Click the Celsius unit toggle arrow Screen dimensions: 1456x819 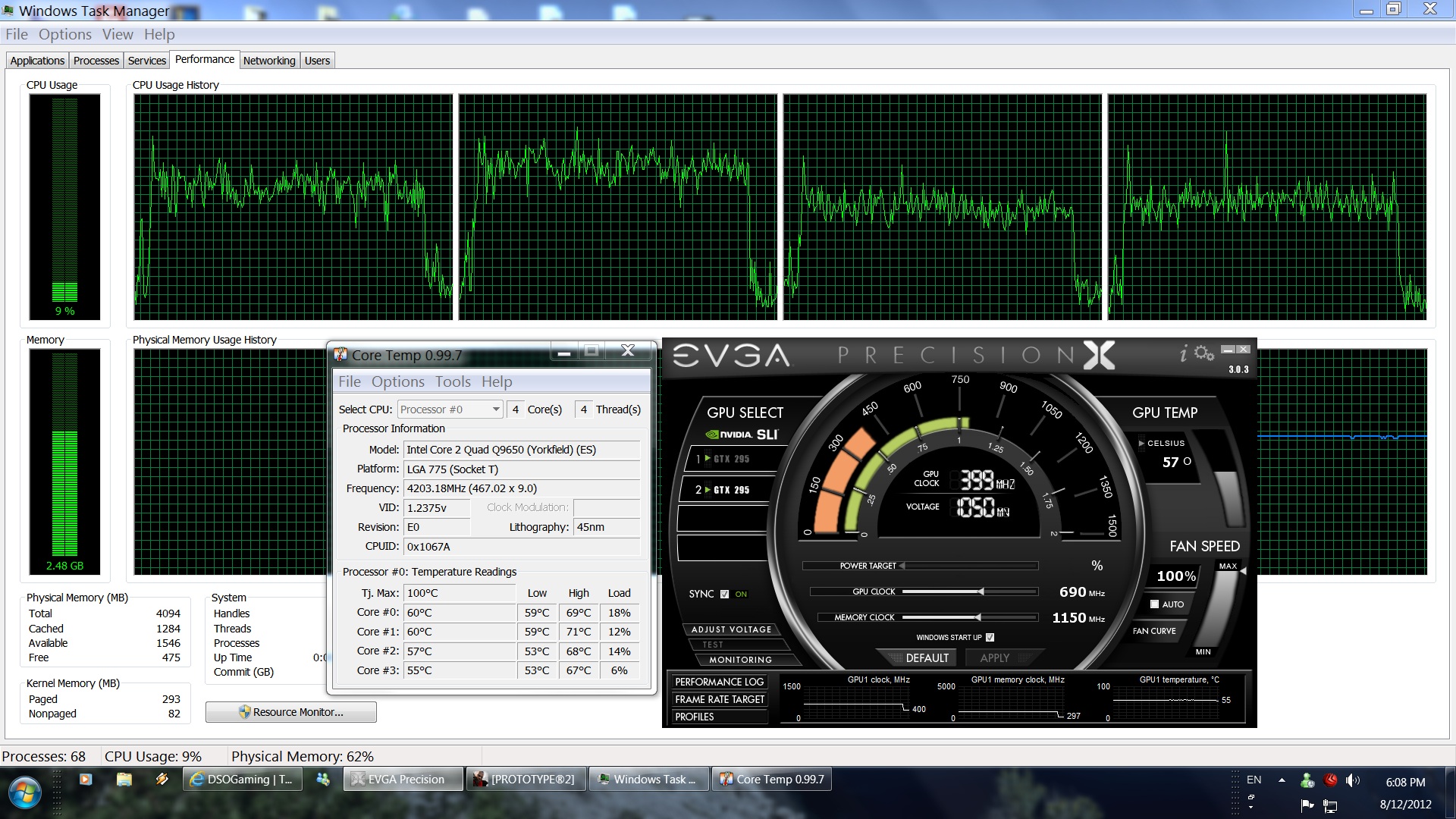1141,443
